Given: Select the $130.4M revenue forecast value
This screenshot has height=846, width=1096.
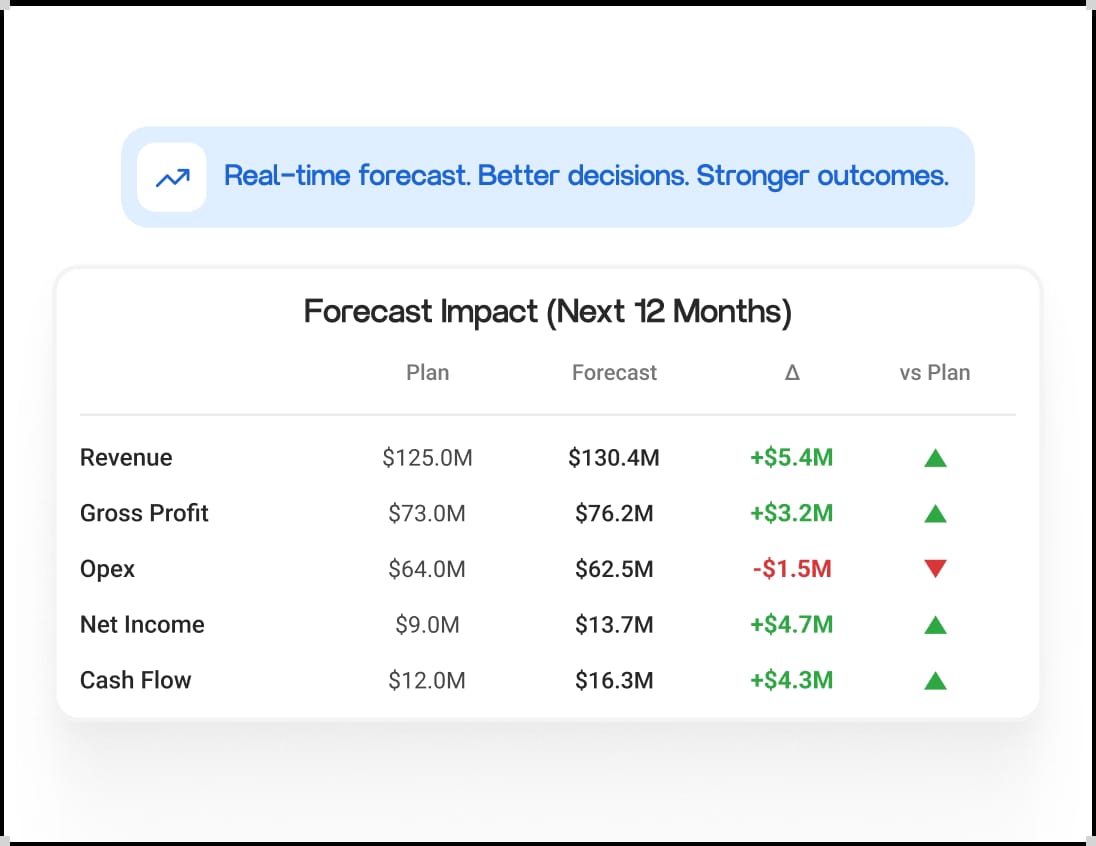Looking at the screenshot, I should [x=614, y=457].
